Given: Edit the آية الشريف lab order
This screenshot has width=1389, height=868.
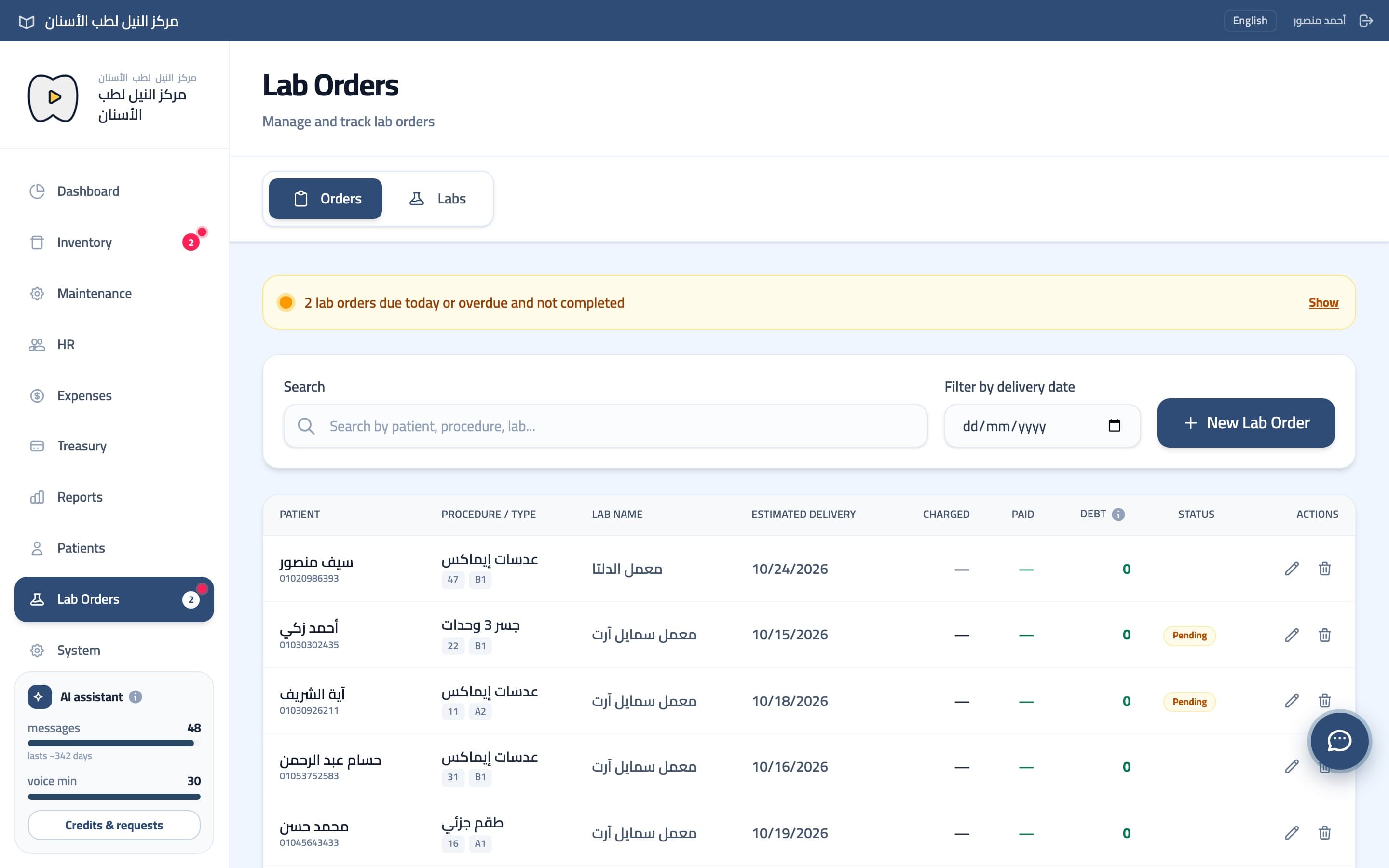Looking at the screenshot, I should 1292,701.
